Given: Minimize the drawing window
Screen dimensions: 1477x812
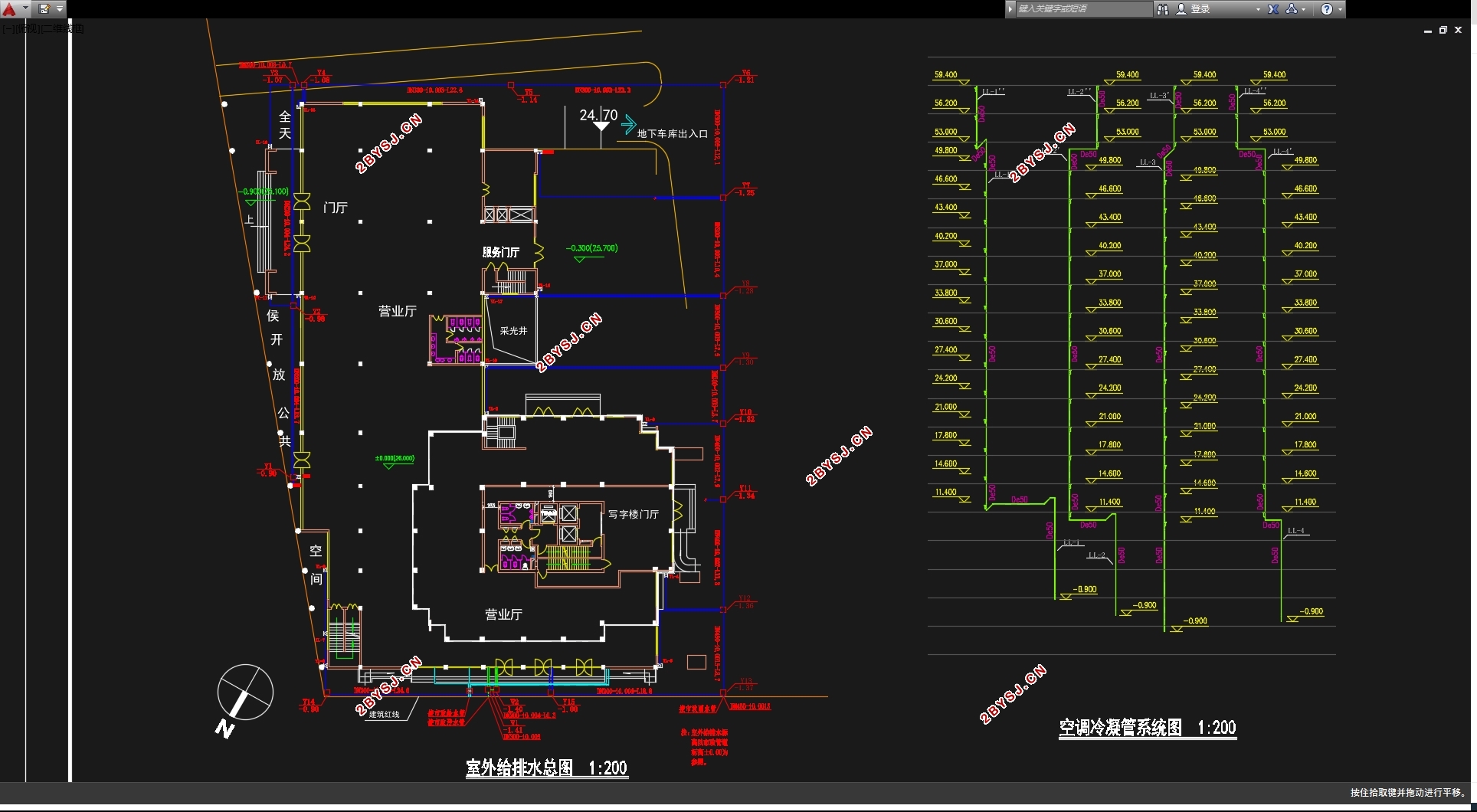Looking at the screenshot, I should coord(1428,30).
